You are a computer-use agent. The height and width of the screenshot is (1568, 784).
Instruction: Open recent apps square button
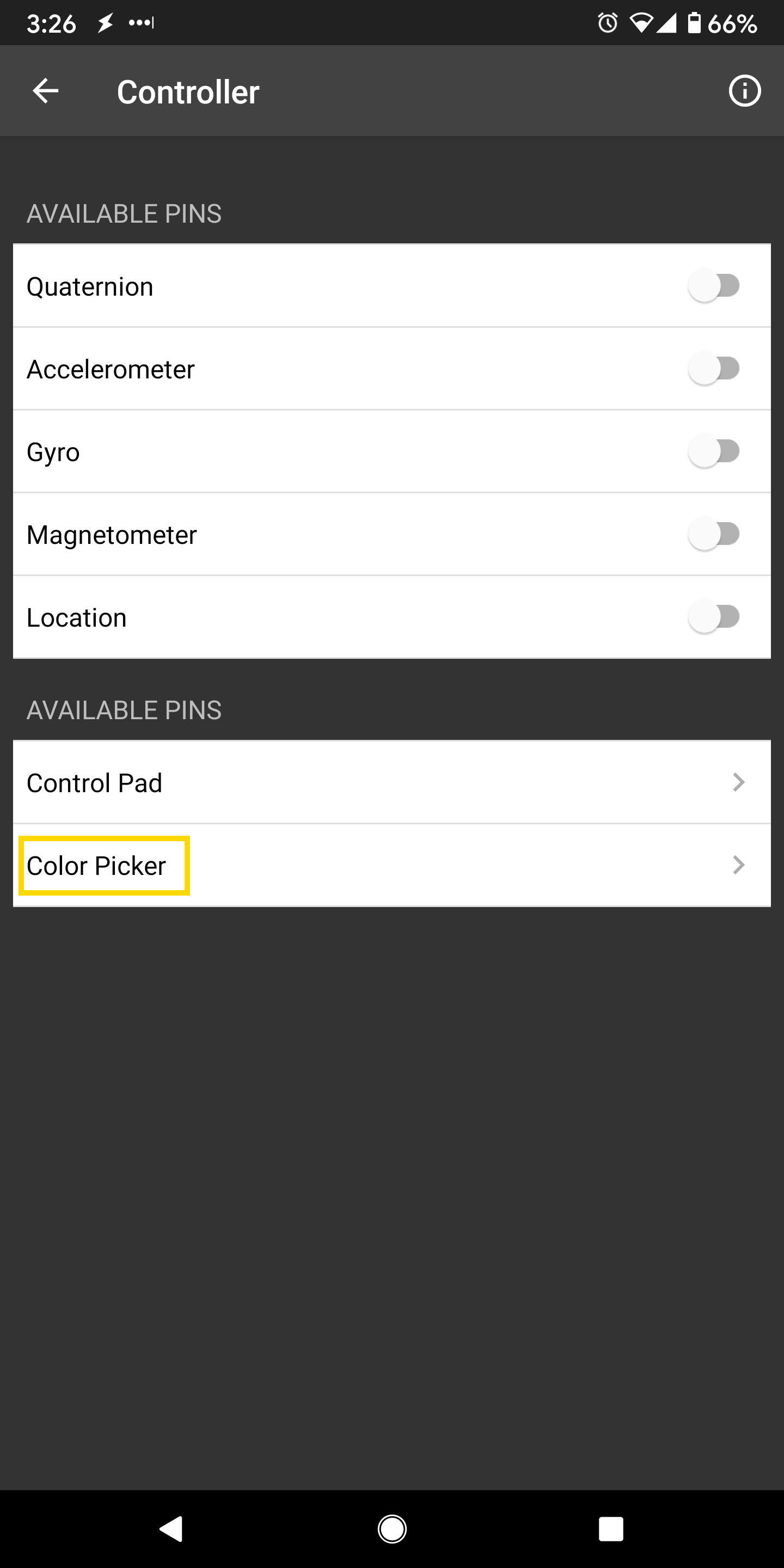click(x=610, y=1528)
